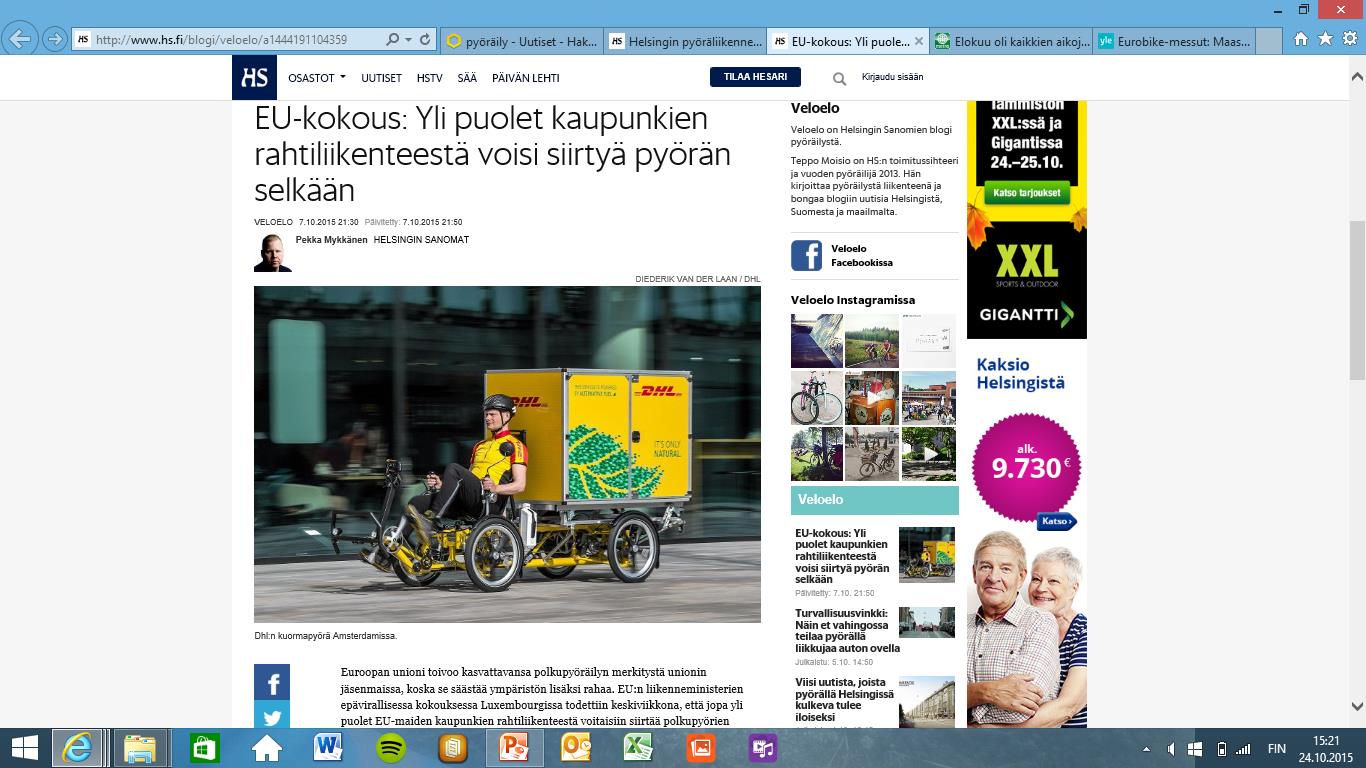Open PÄIVÄN LEHTI menu item
This screenshot has height=768, width=1366.
coord(526,78)
